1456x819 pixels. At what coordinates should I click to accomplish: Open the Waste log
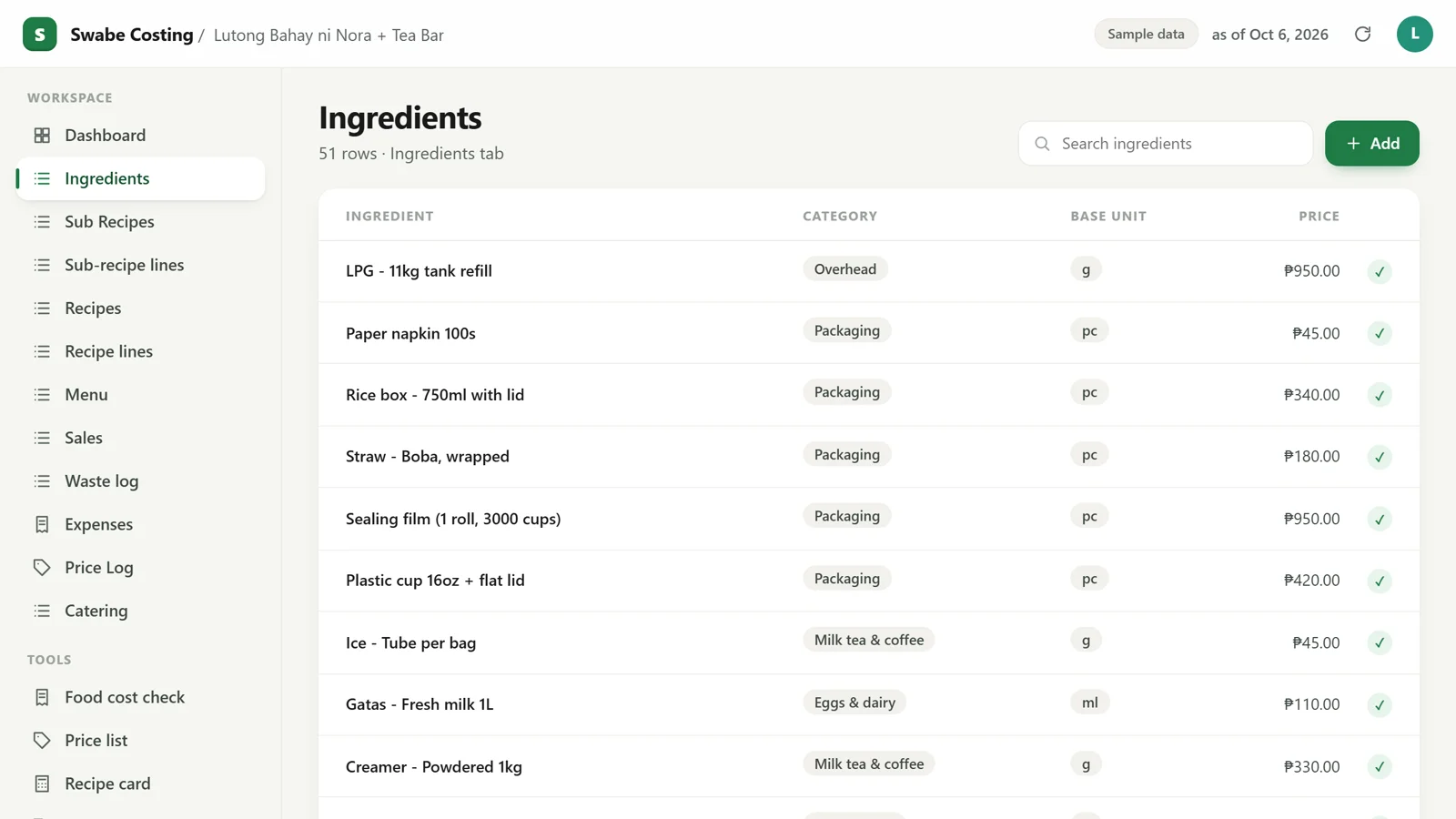[140, 481]
